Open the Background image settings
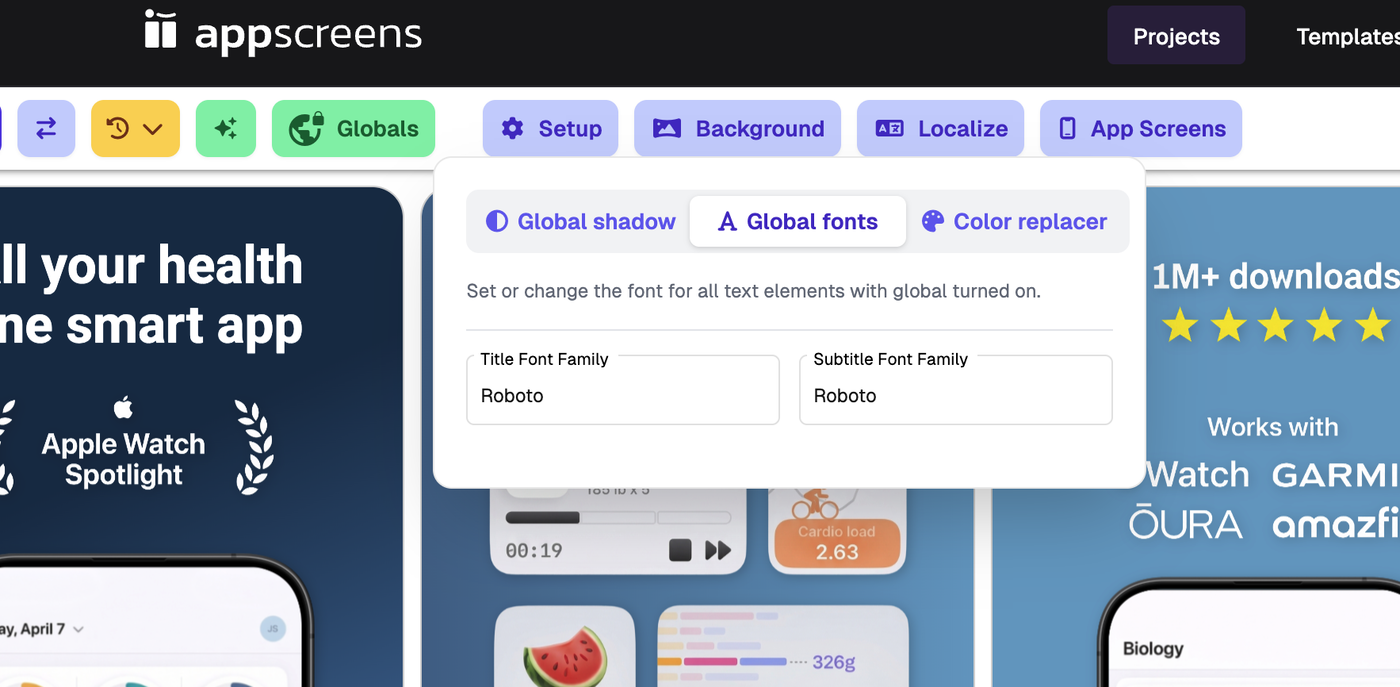The width and height of the screenshot is (1400, 687). point(738,129)
